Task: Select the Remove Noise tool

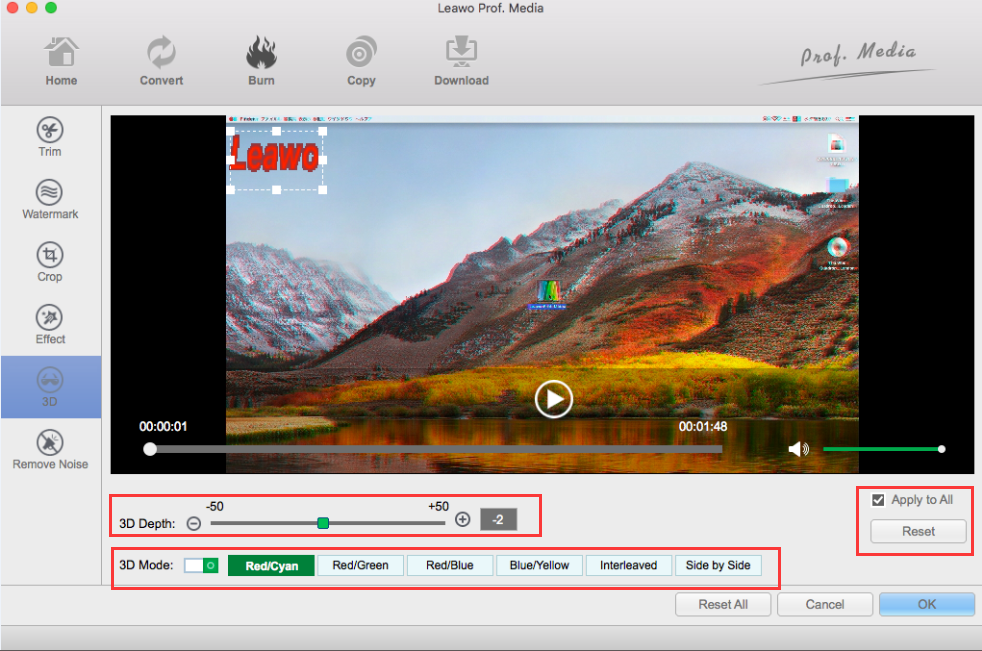Action: click(50, 449)
